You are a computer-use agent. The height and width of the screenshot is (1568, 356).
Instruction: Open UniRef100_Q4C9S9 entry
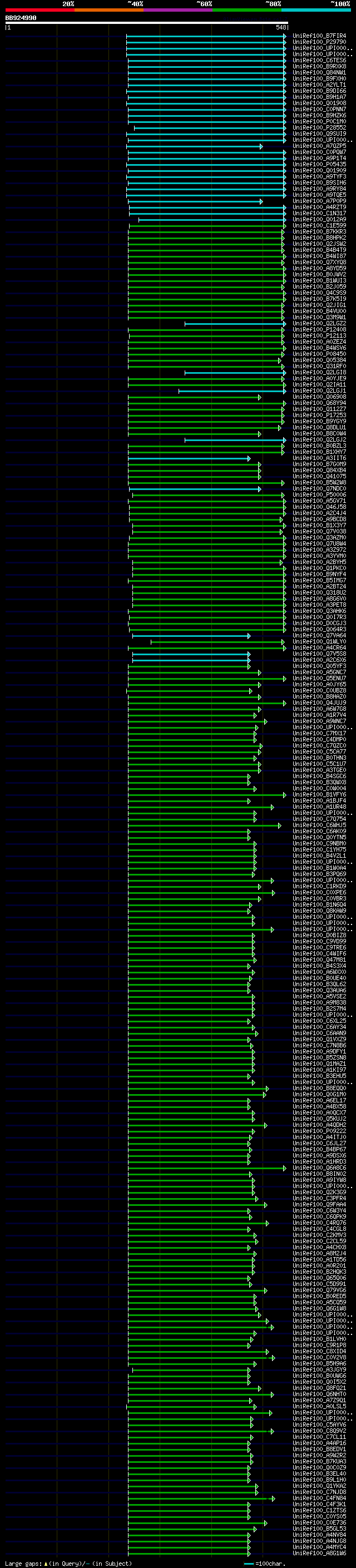319,293
